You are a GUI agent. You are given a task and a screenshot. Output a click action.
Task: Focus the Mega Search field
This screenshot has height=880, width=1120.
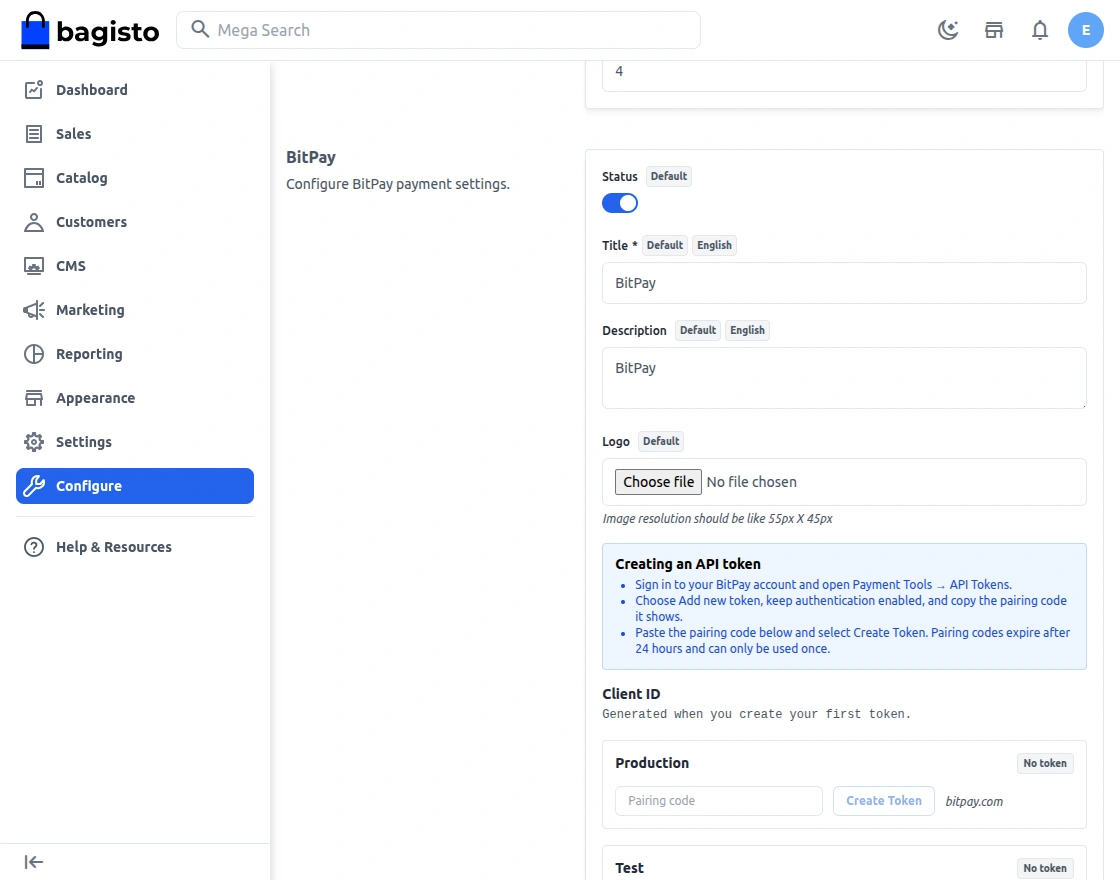click(x=439, y=30)
